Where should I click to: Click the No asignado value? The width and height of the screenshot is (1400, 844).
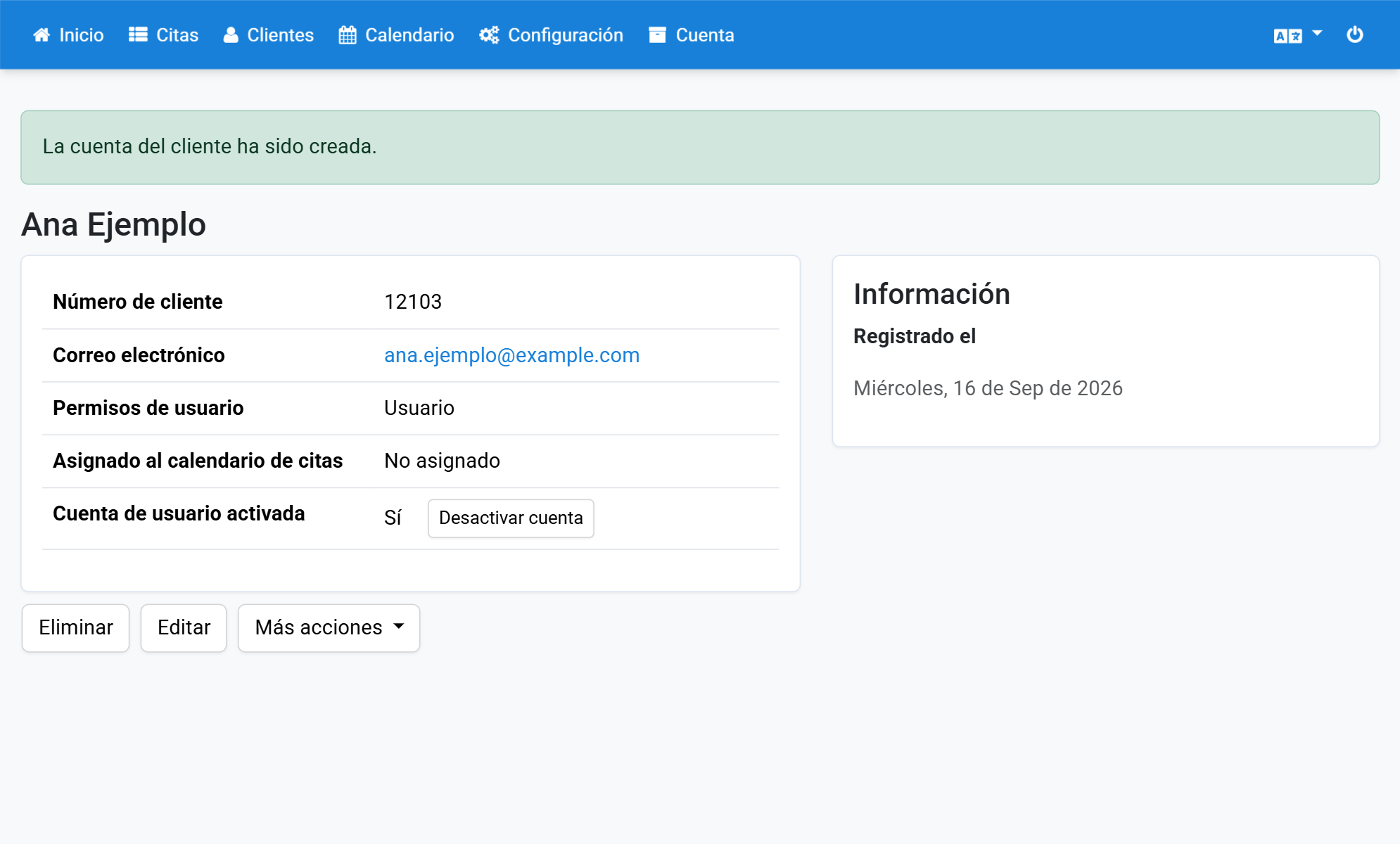[442, 461]
